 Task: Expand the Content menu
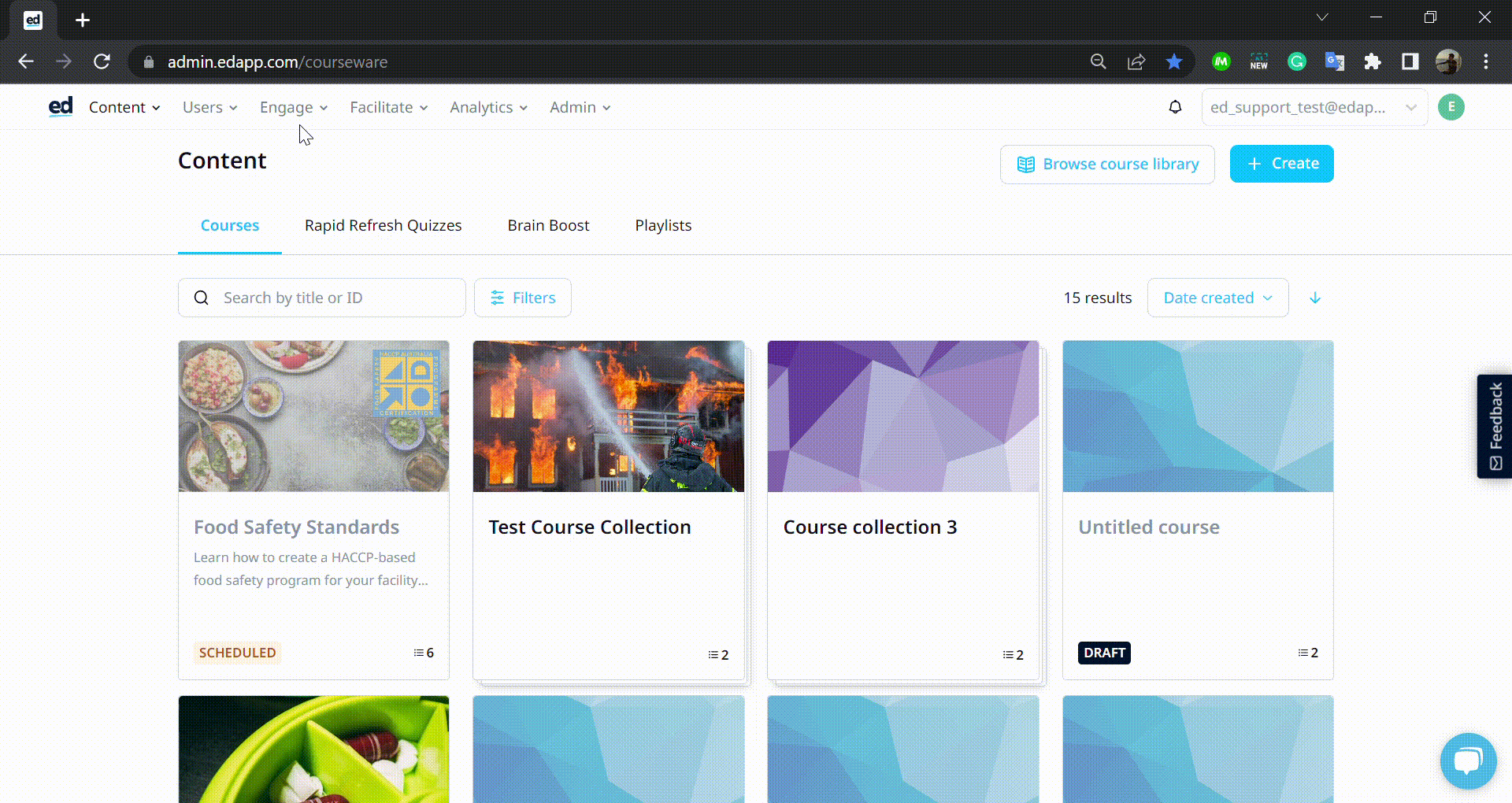click(x=124, y=107)
